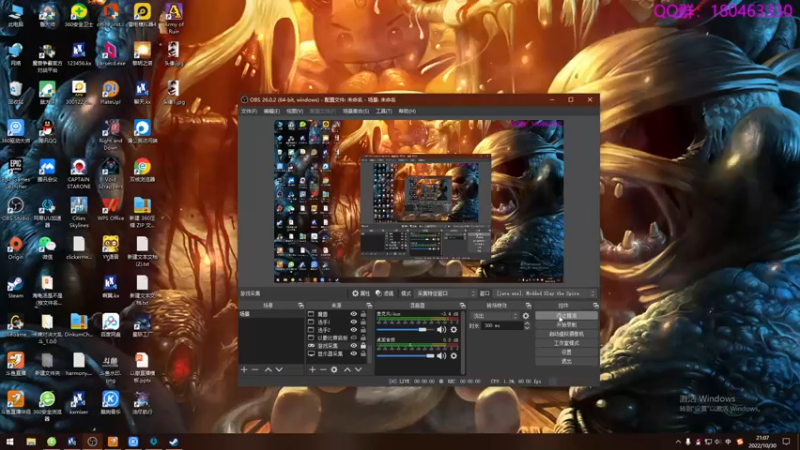Click first Controls button under the cursor

[566, 316]
